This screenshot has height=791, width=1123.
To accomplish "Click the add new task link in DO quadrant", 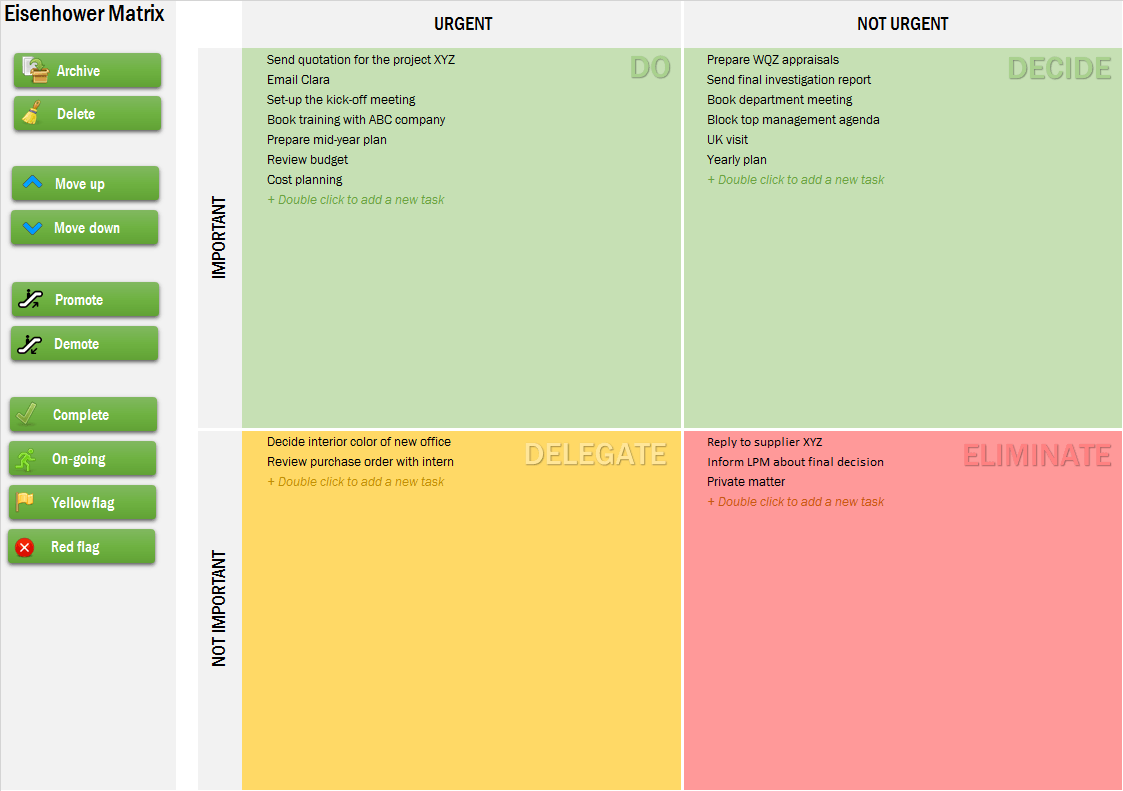I will point(356,199).
